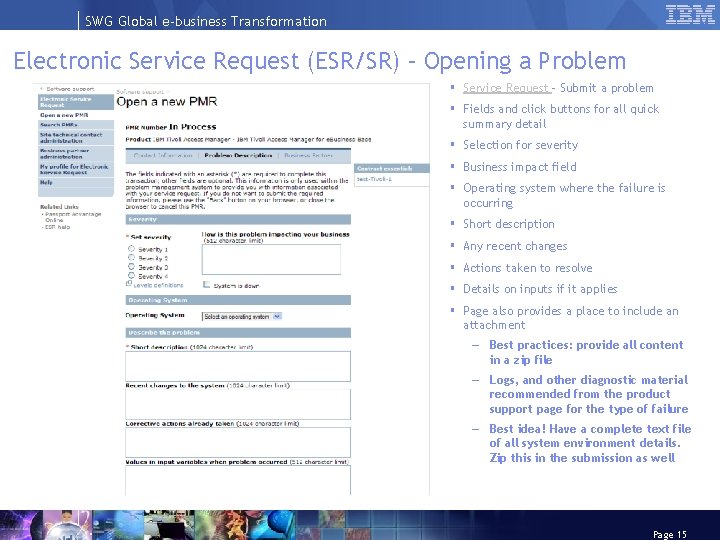Click the Short description bullet text

pyautogui.click(x=509, y=224)
